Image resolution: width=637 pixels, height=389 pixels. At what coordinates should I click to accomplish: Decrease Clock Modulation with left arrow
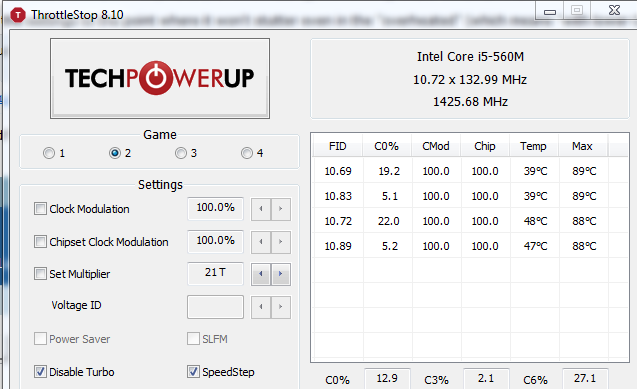[261, 209]
